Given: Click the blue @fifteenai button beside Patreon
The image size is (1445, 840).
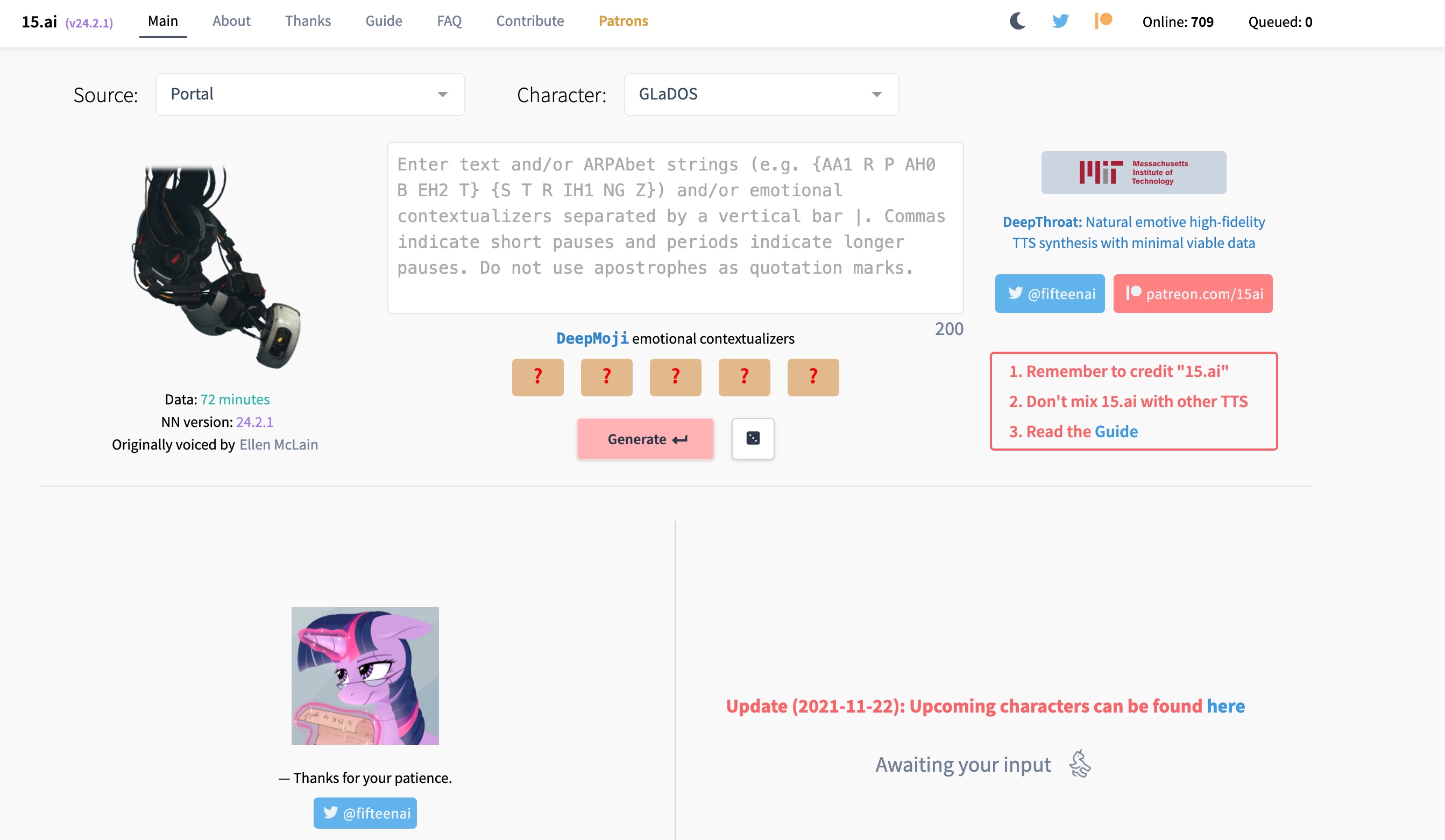Looking at the screenshot, I should pos(1050,294).
